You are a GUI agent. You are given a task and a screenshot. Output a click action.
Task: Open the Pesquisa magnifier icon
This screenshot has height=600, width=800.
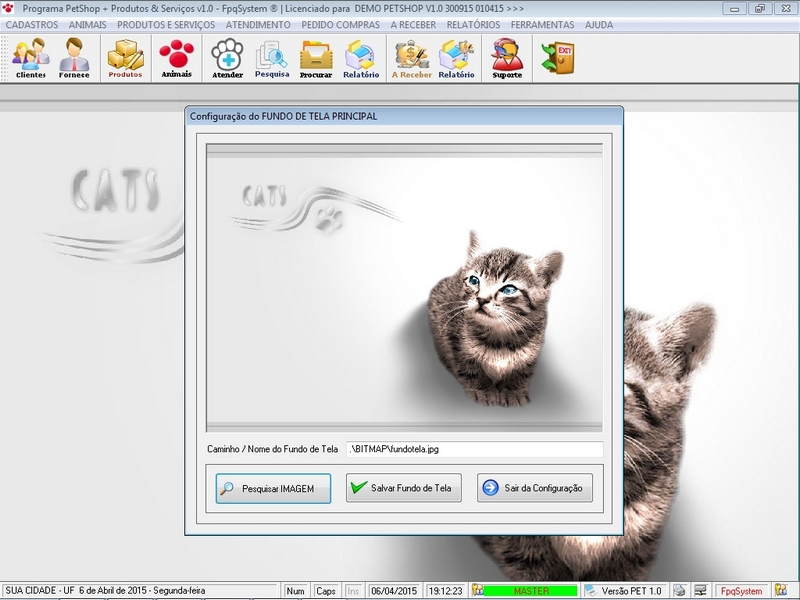(272, 58)
